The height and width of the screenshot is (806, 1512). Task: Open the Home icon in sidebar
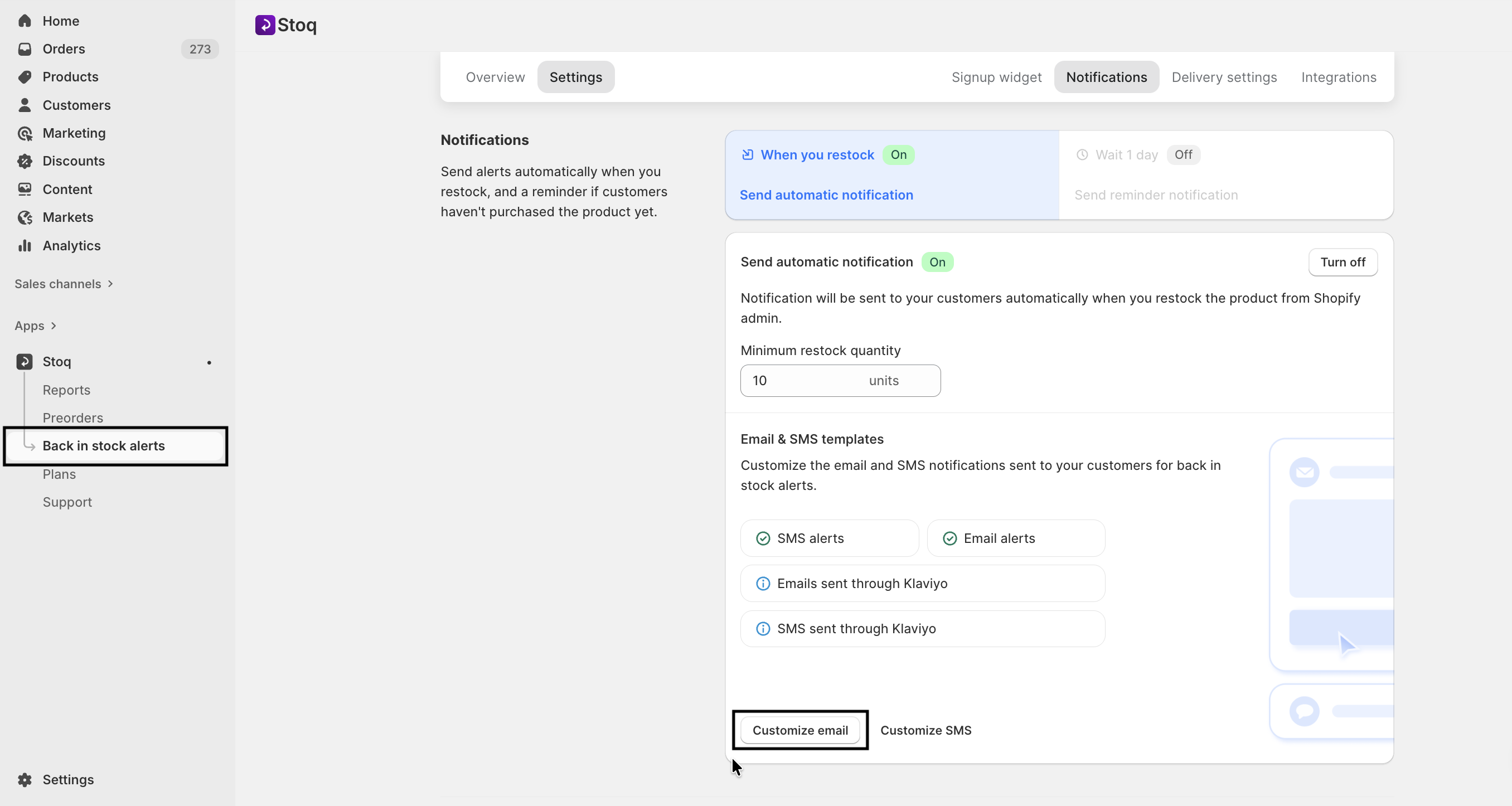point(25,21)
